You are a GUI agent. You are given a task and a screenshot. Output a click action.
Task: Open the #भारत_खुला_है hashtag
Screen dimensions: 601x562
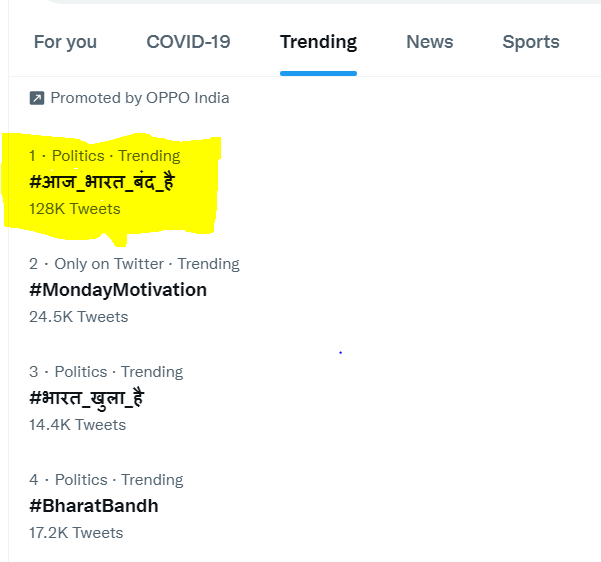[87, 398]
